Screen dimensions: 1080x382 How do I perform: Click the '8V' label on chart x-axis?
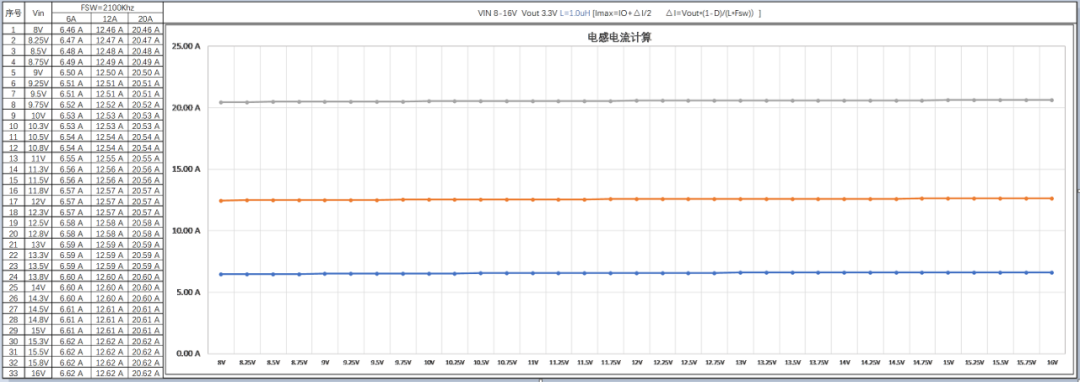[221, 362]
